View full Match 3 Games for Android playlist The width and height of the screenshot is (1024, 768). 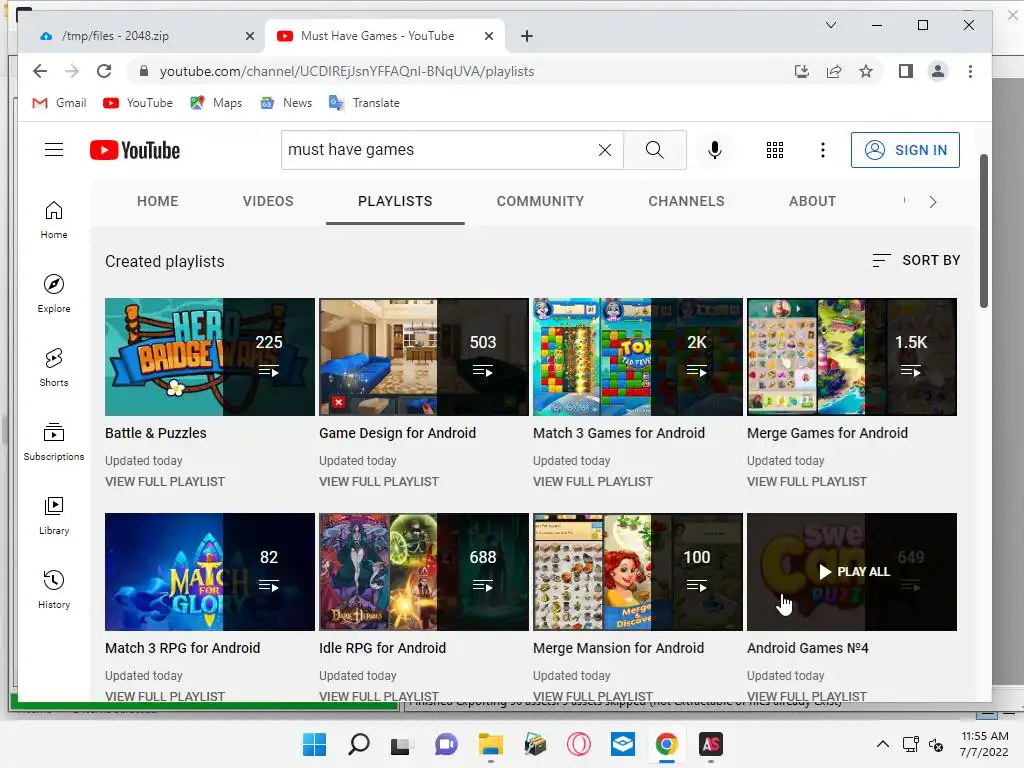pyautogui.click(x=593, y=481)
